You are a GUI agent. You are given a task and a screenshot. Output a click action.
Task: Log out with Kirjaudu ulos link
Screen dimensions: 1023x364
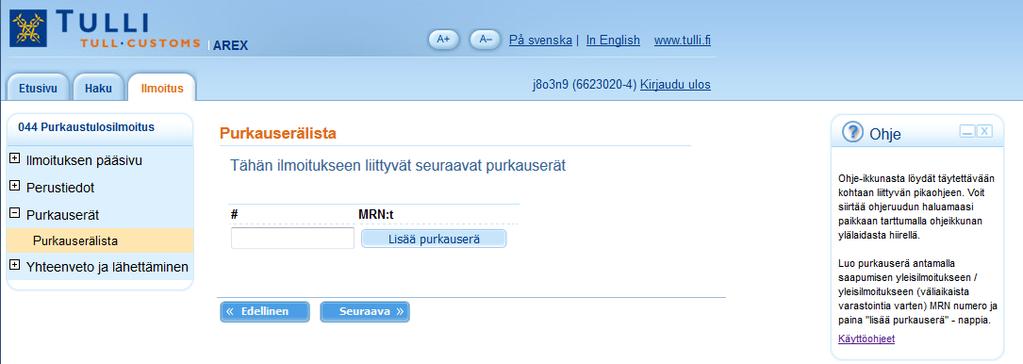(675, 85)
